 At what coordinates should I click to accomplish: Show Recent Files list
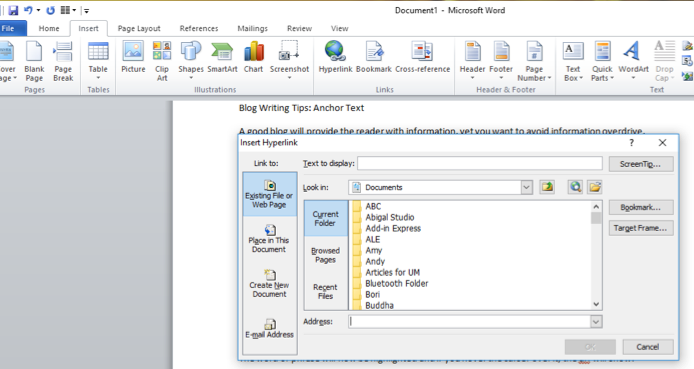tap(325, 291)
